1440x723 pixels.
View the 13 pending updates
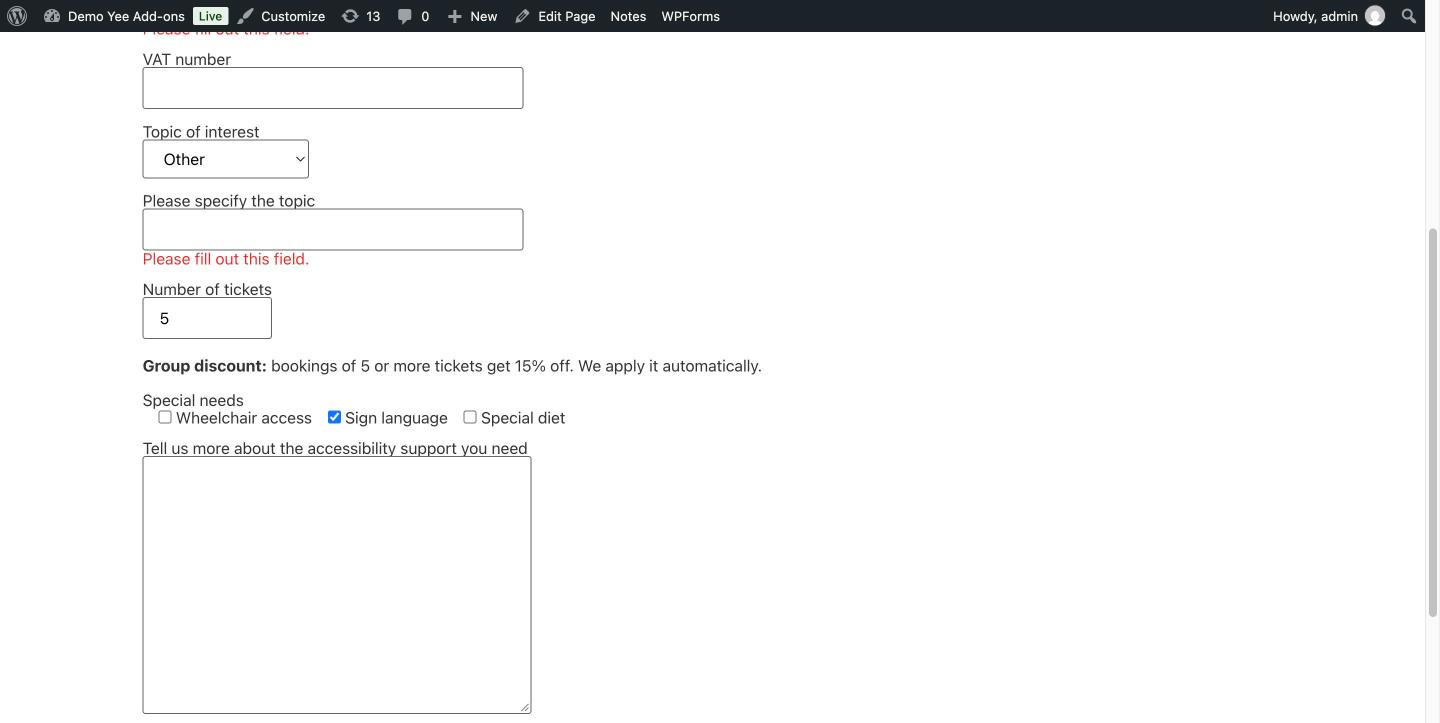click(x=361, y=16)
